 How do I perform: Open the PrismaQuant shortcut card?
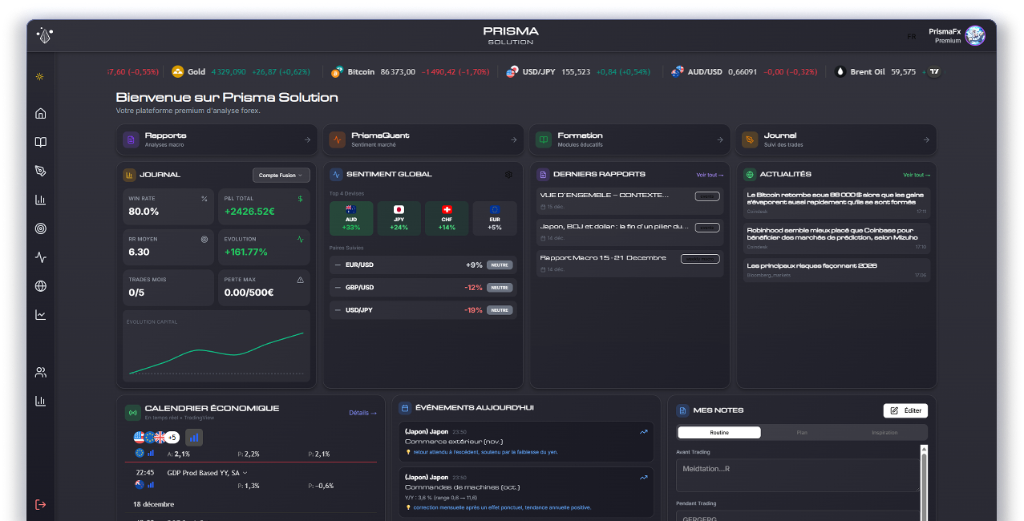pos(423,140)
